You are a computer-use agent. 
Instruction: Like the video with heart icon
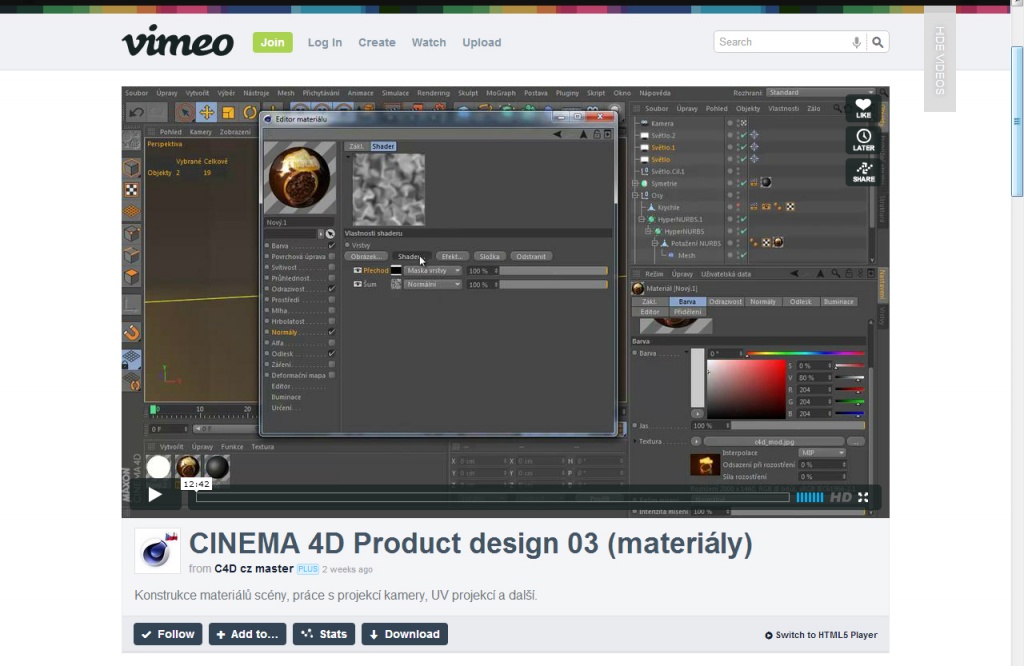tap(863, 108)
